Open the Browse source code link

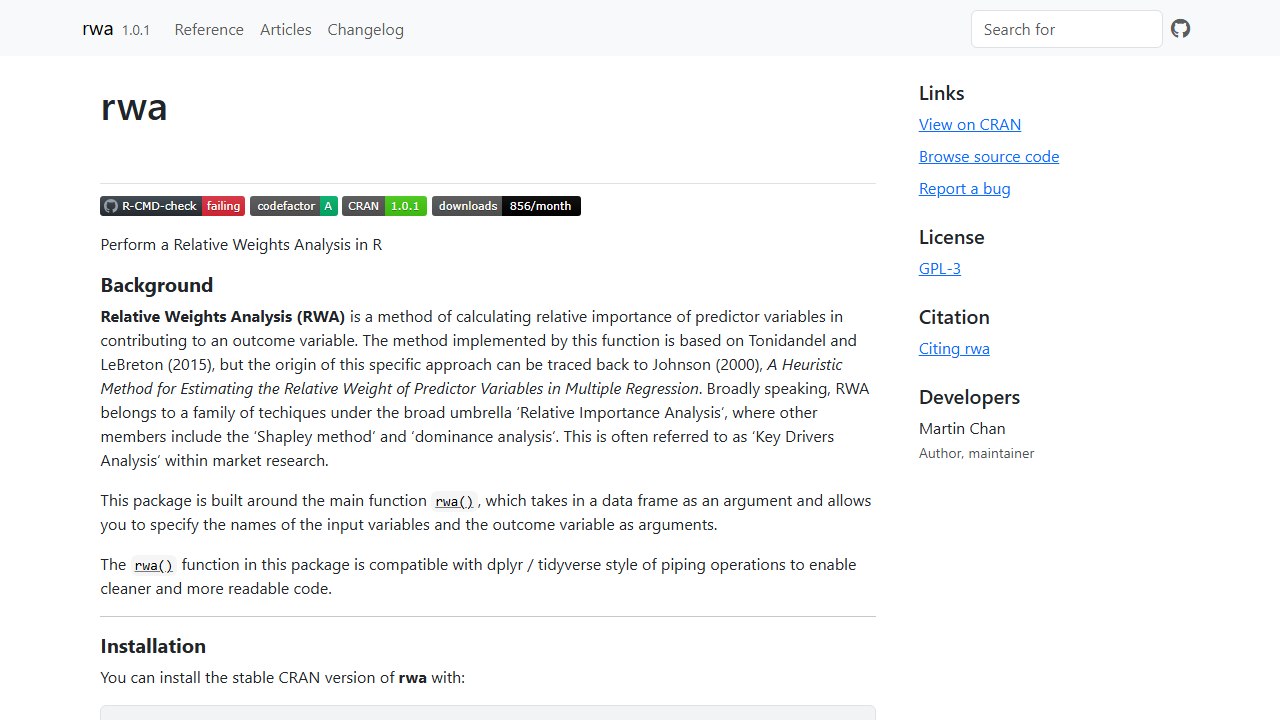tap(989, 156)
